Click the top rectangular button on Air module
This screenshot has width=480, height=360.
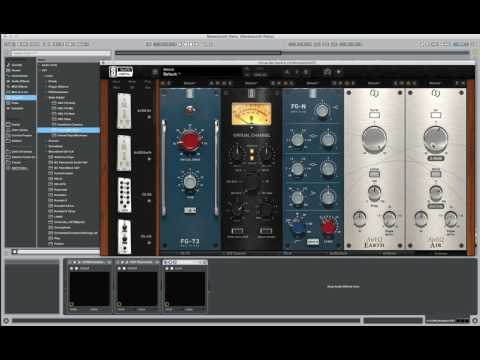[436, 115]
